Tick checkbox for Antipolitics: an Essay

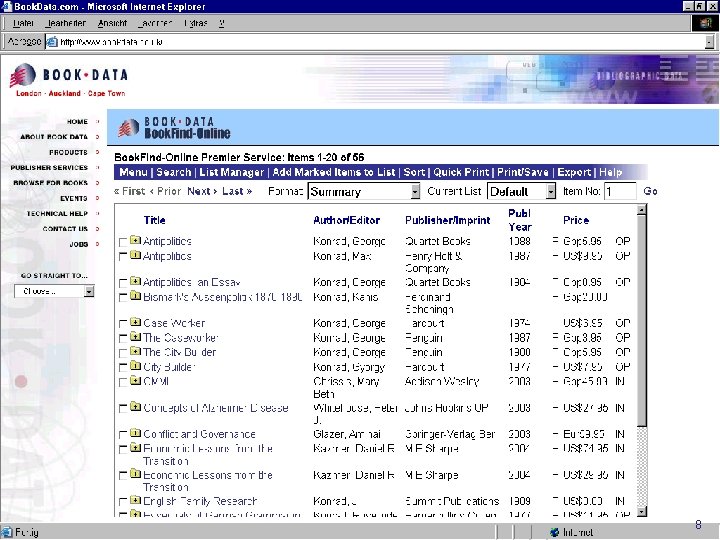pos(123,283)
